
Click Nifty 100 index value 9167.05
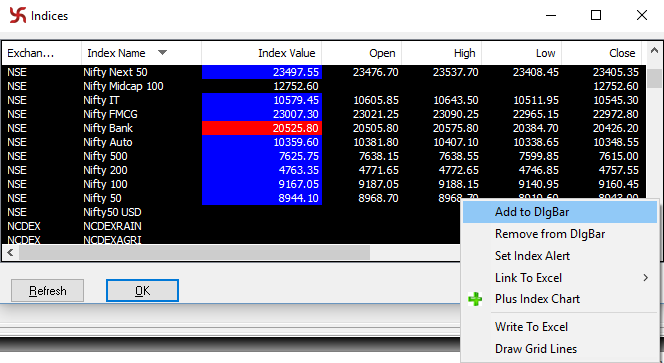pos(262,184)
